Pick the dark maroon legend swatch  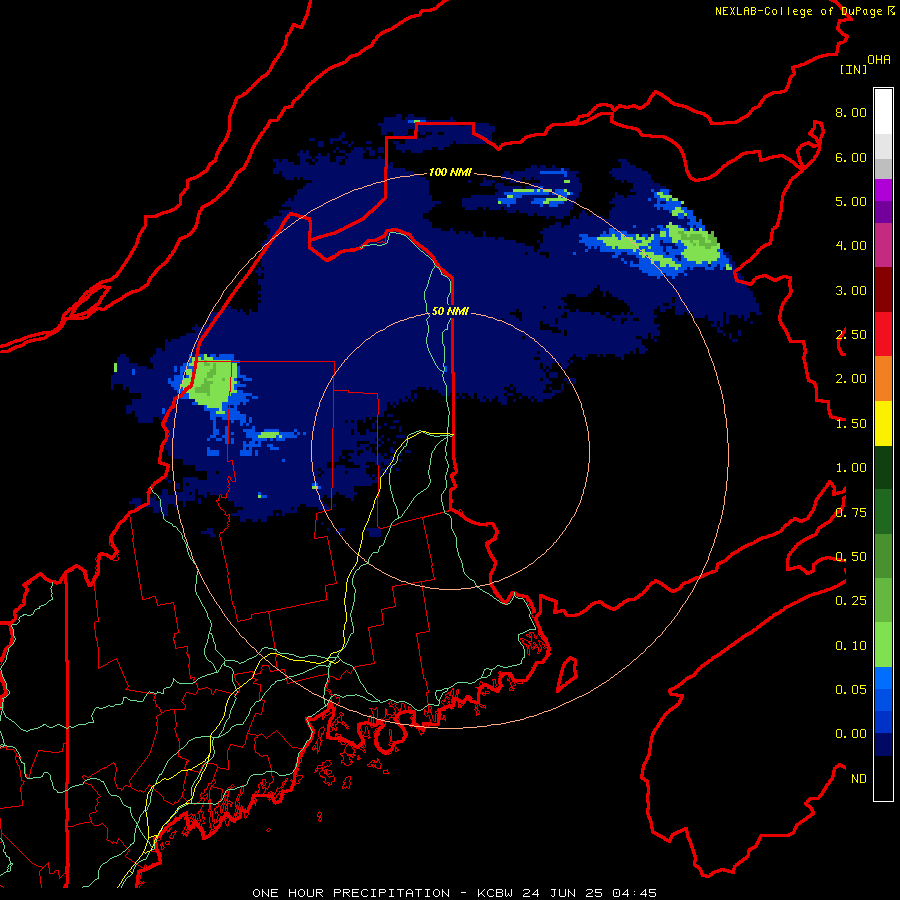[x=883, y=290]
